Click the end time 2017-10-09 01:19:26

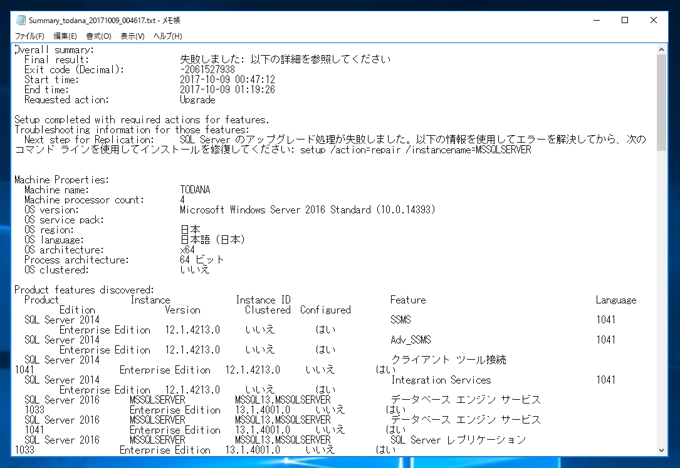coord(227,89)
